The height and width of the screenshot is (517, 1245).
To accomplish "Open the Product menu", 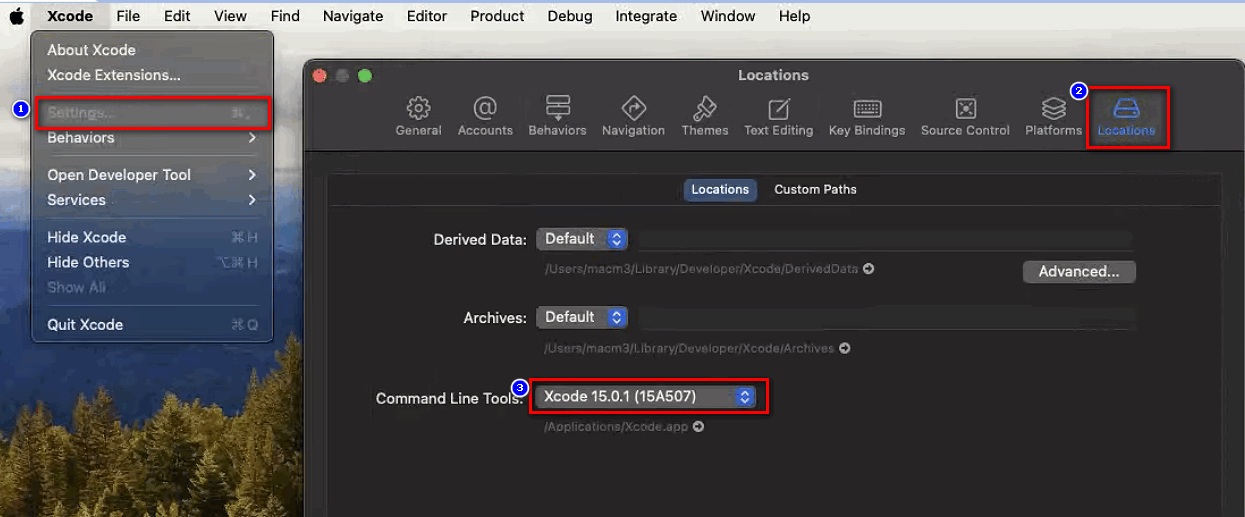I will point(497,16).
